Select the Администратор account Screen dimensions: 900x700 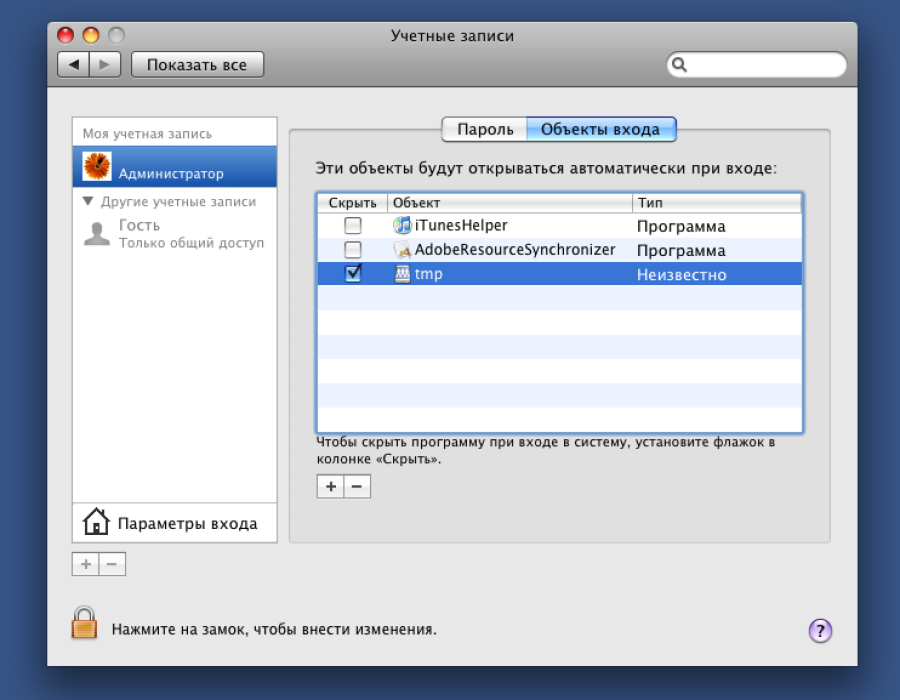174,166
